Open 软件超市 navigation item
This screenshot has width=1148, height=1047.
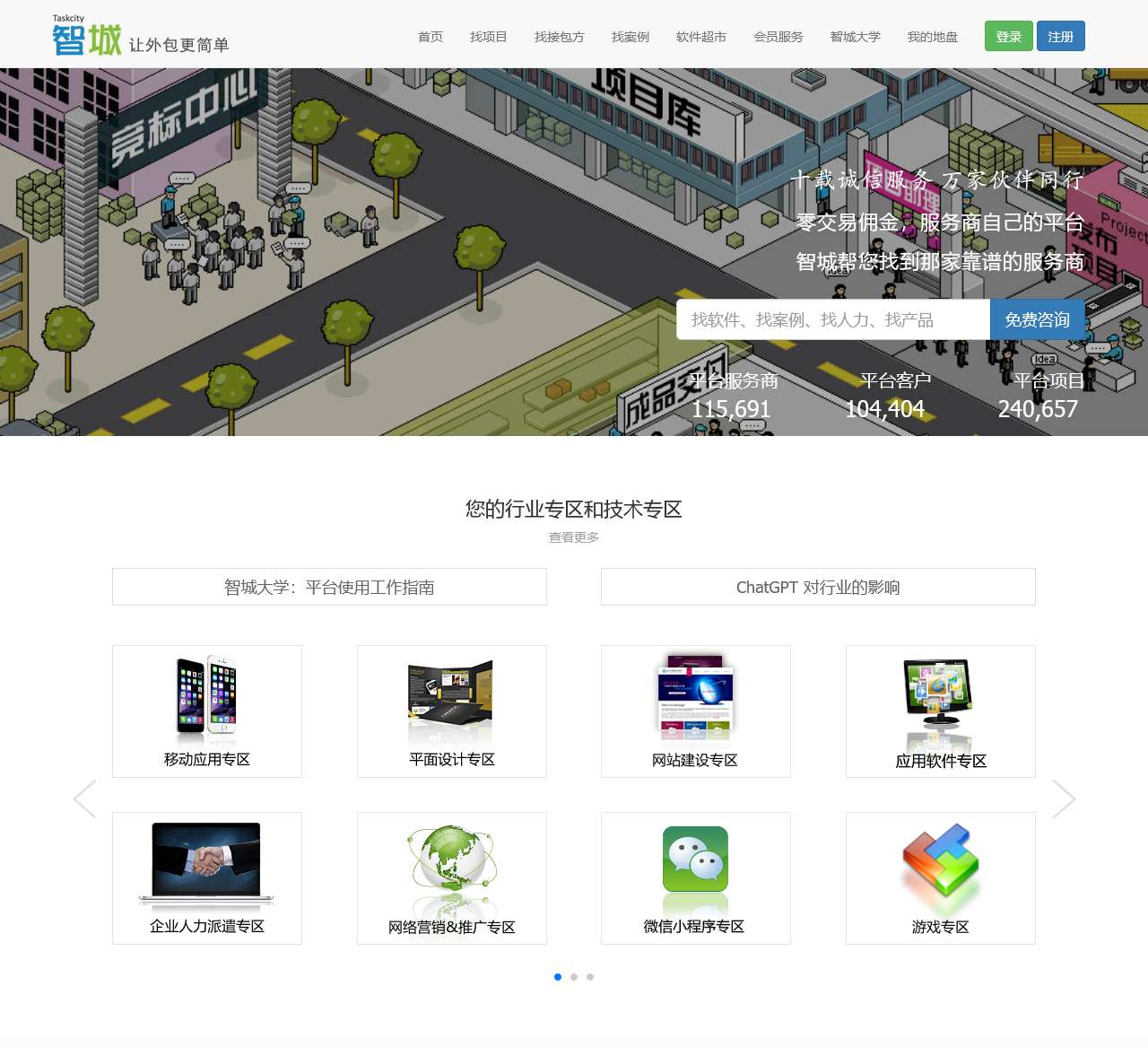coord(701,37)
